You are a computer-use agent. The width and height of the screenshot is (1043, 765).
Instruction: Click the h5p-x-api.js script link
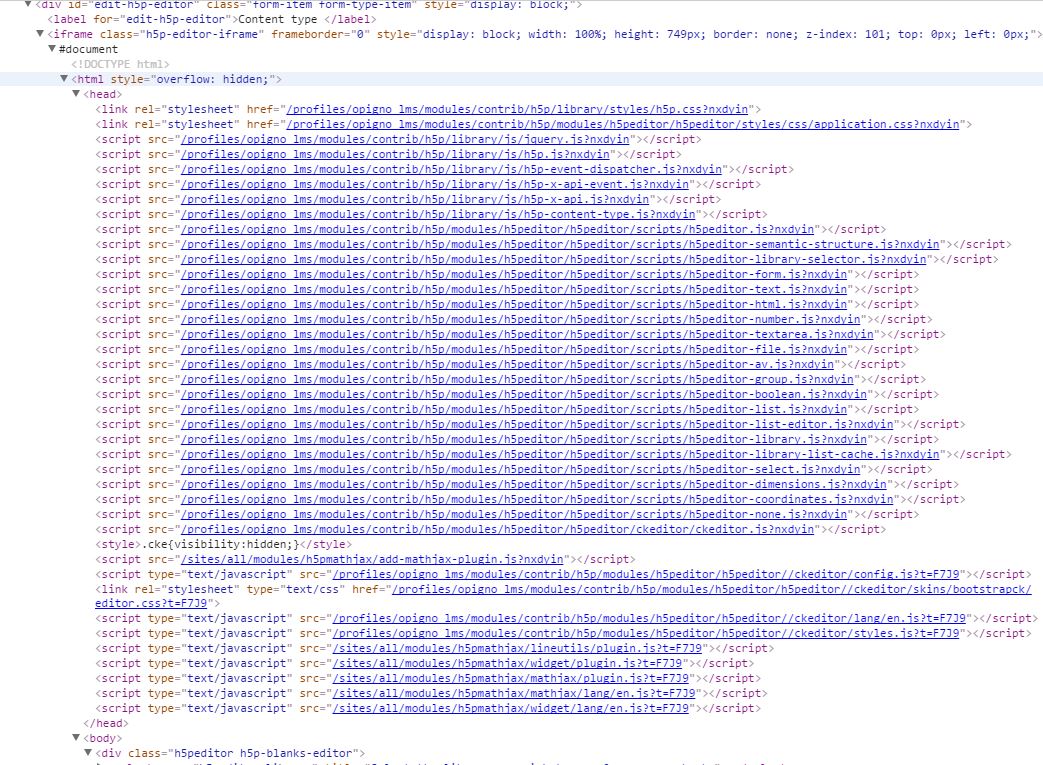(415, 199)
